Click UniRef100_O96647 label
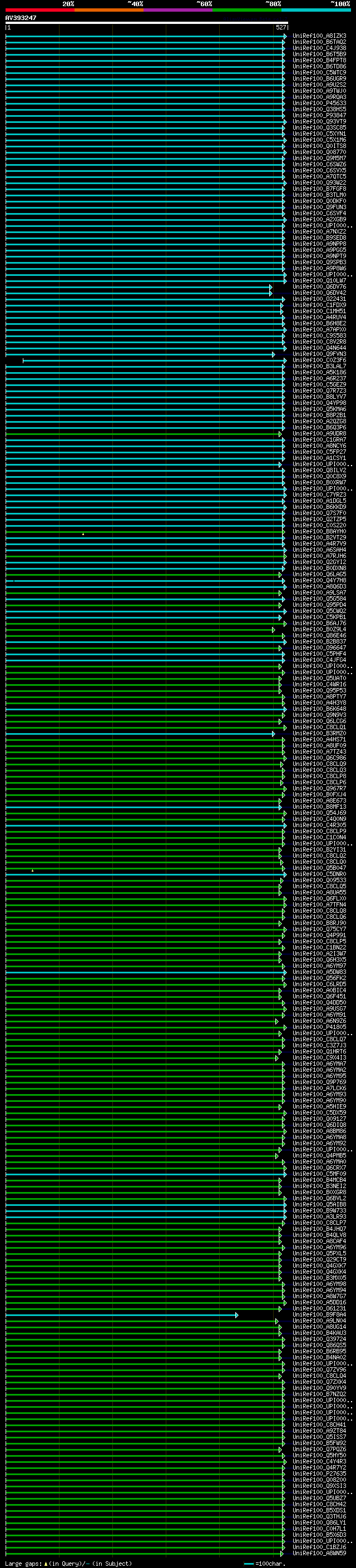 click(x=319, y=648)
